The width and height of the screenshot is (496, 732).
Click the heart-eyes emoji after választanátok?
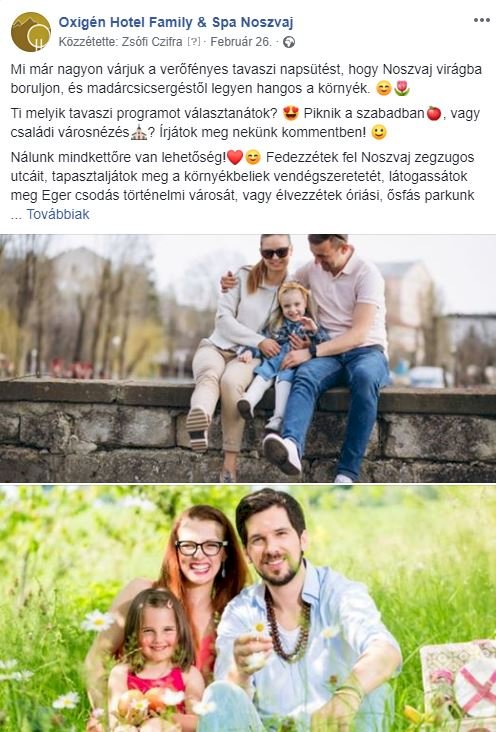point(291,113)
